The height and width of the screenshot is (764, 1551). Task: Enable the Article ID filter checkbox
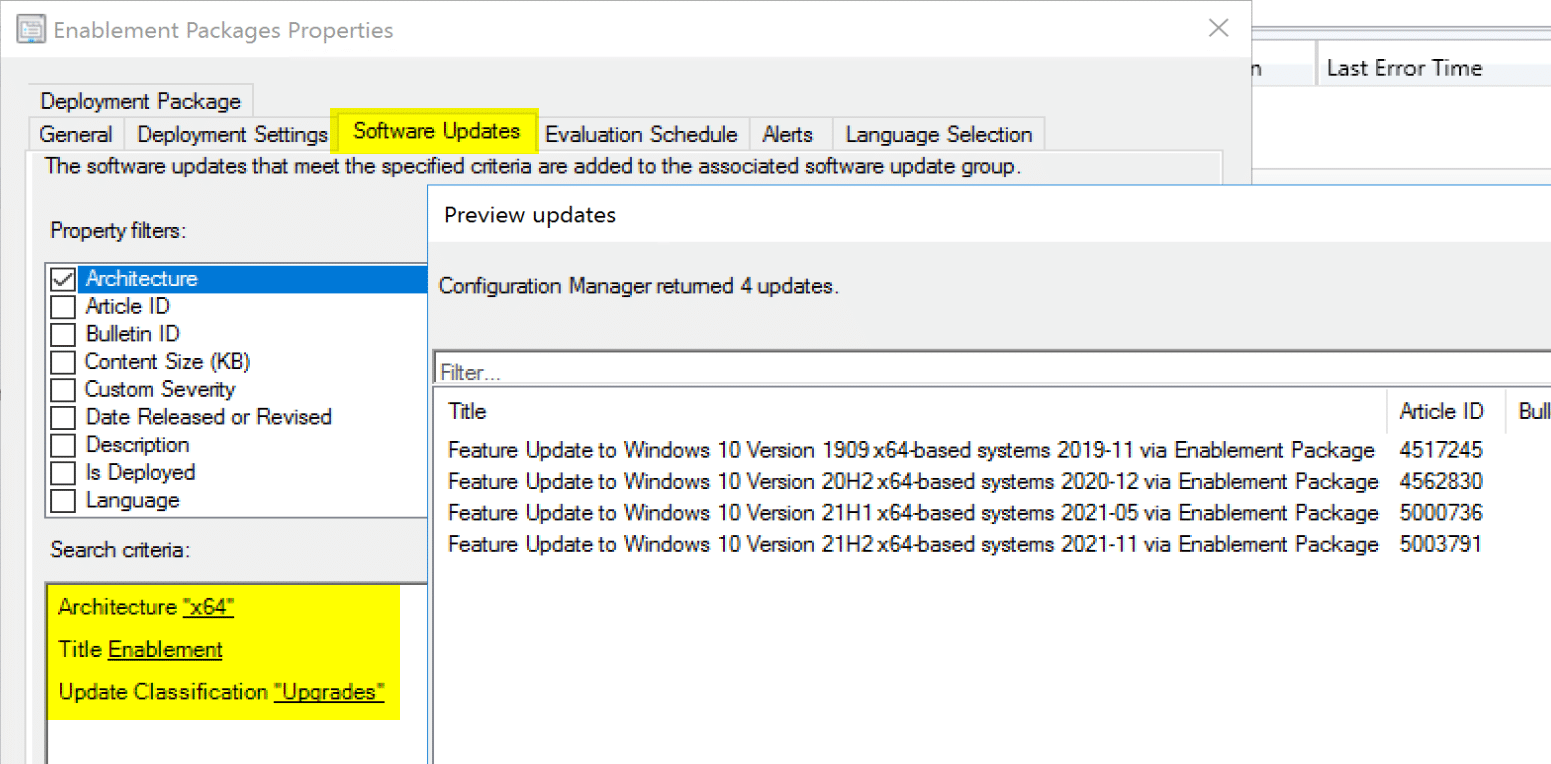(63, 307)
